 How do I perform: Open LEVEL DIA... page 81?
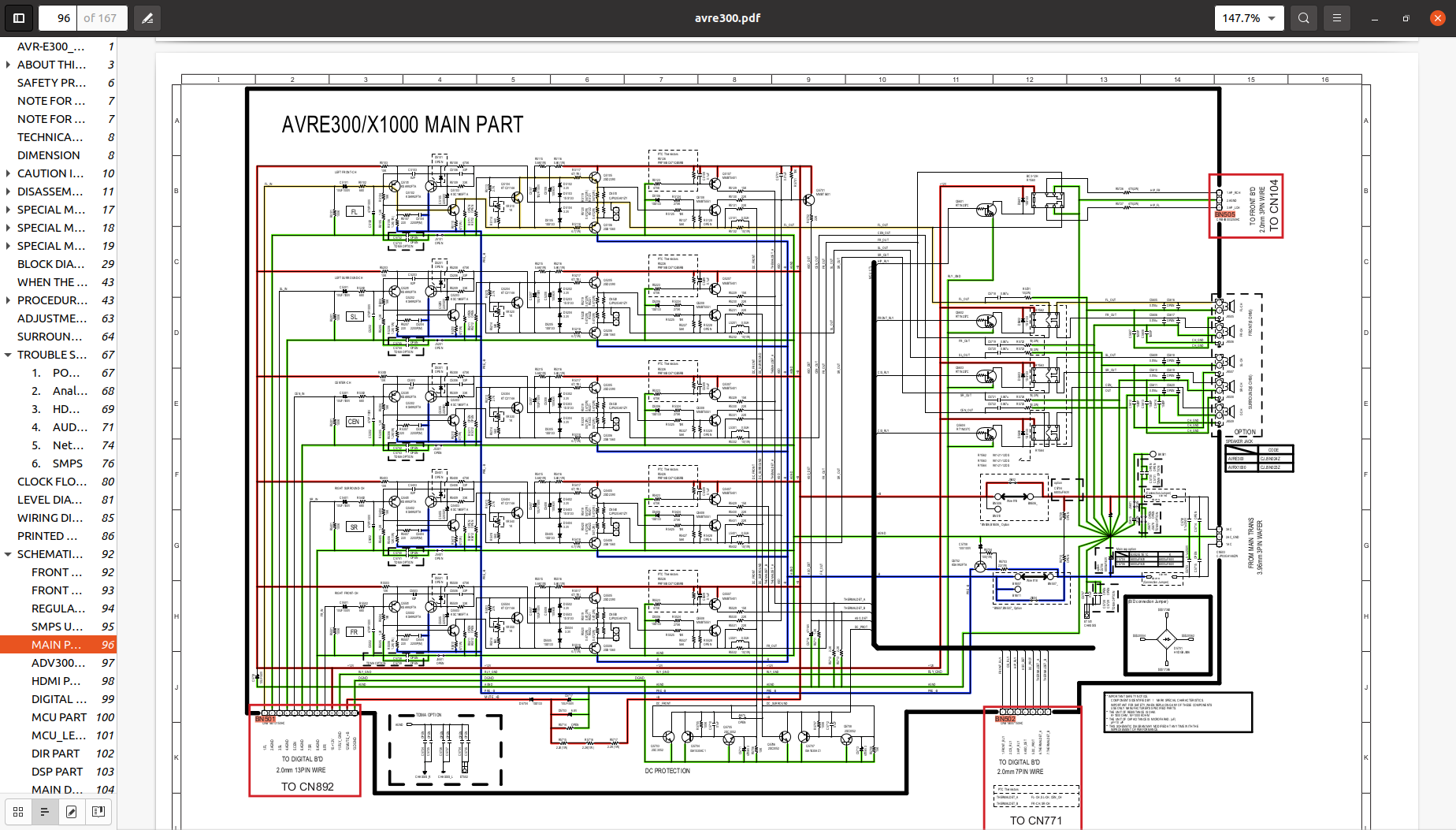58,500
